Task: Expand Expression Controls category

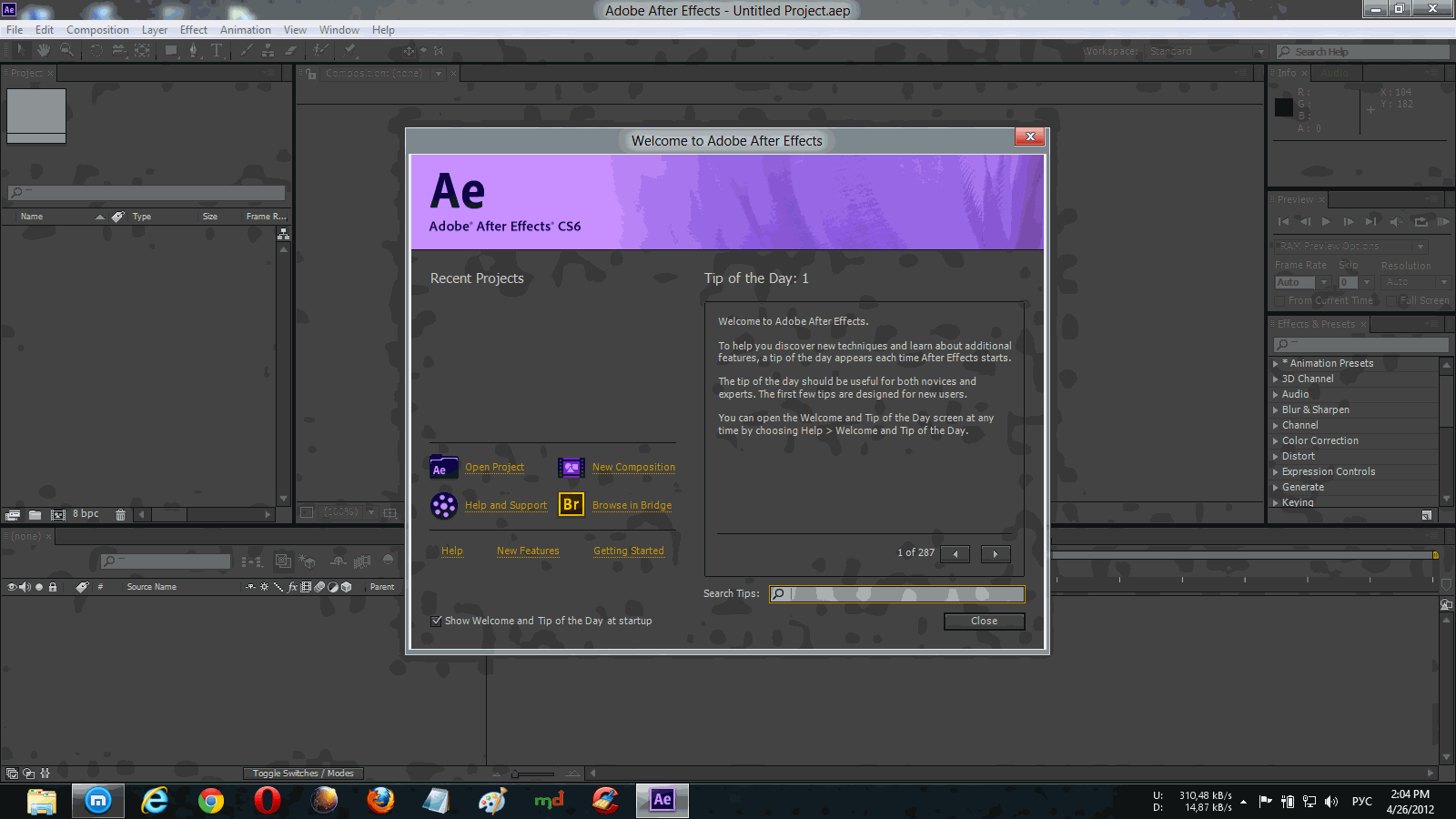Action: tap(1275, 471)
